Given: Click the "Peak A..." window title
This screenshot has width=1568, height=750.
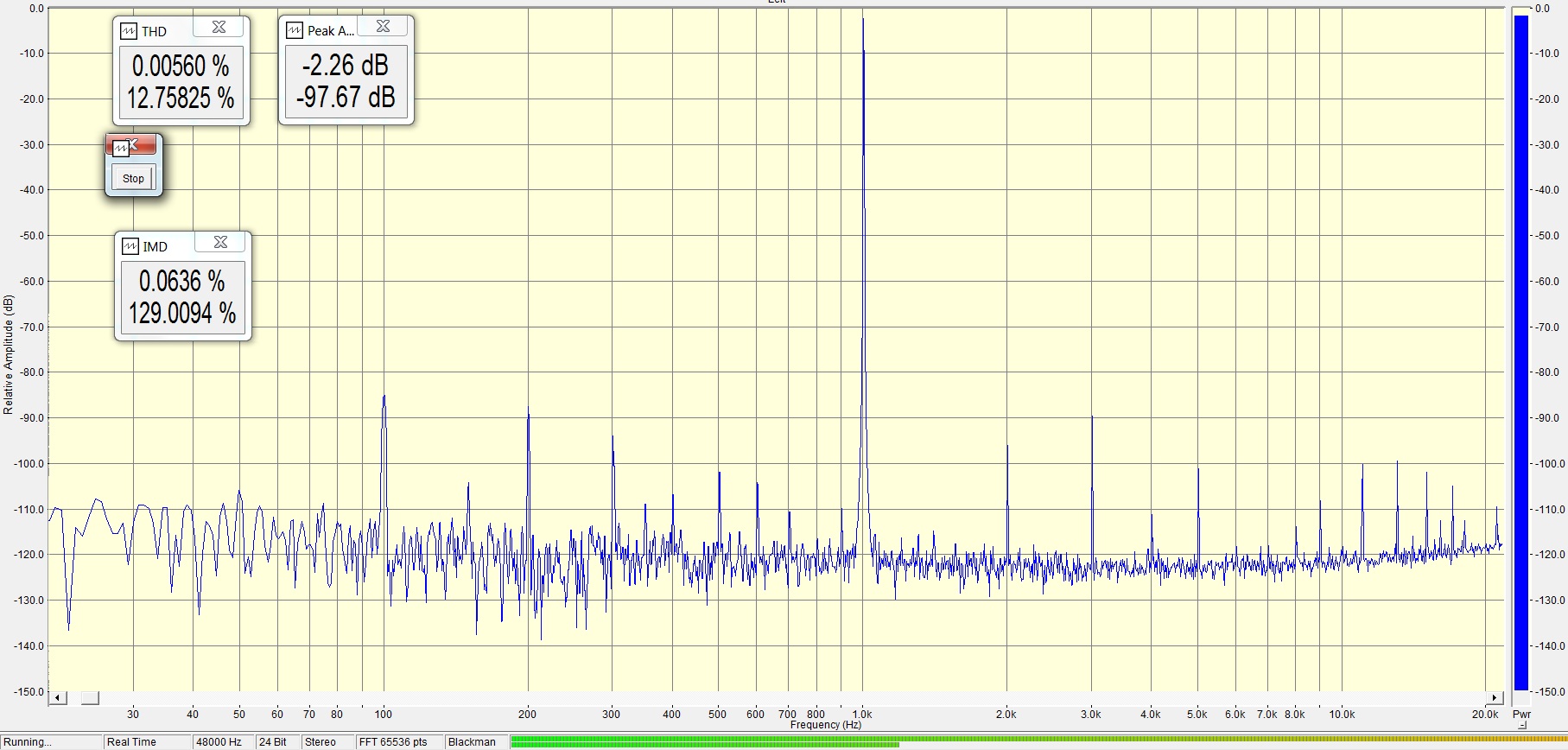Looking at the screenshot, I should coord(331,30).
